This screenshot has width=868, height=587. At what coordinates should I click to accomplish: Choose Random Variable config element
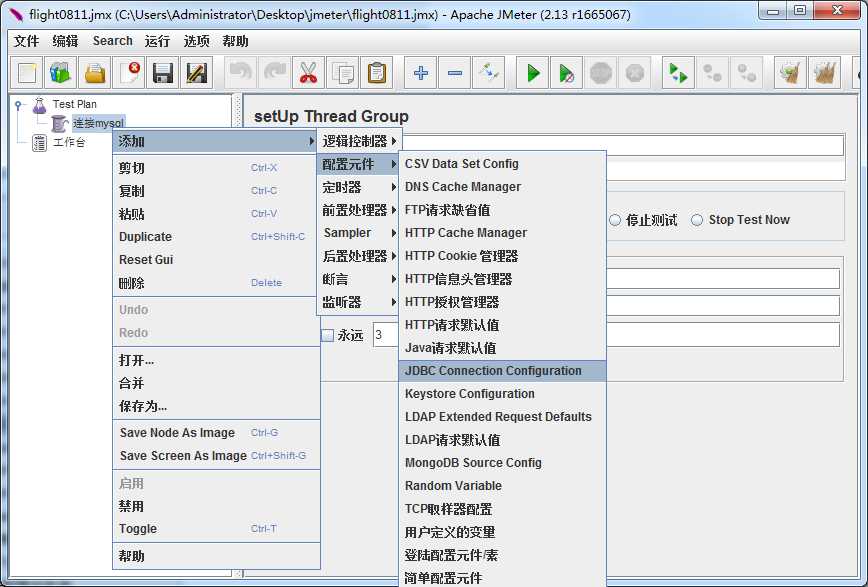click(x=502, y=486)
